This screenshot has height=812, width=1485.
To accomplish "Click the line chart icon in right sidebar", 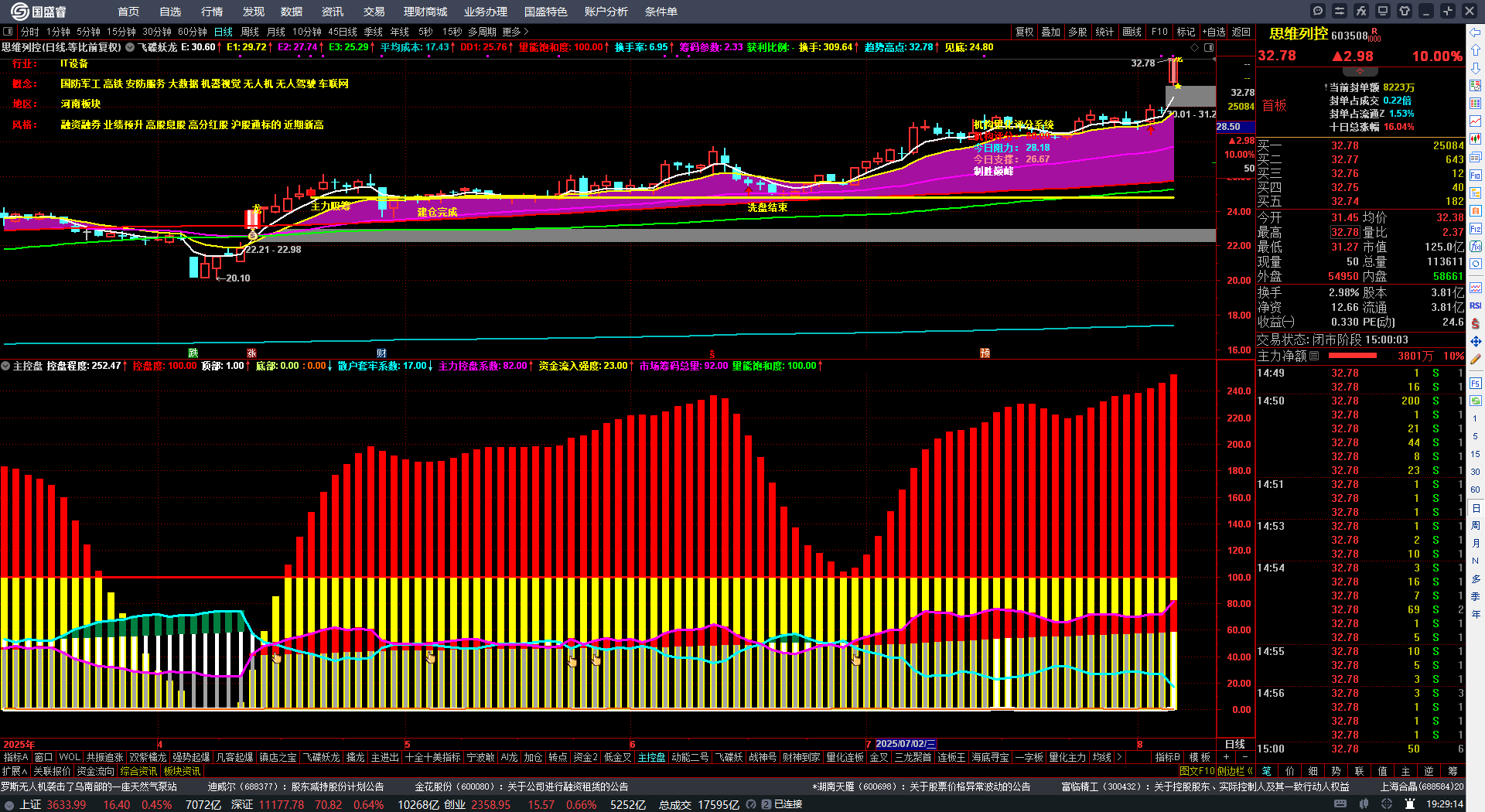I will tap(1476, 121).
